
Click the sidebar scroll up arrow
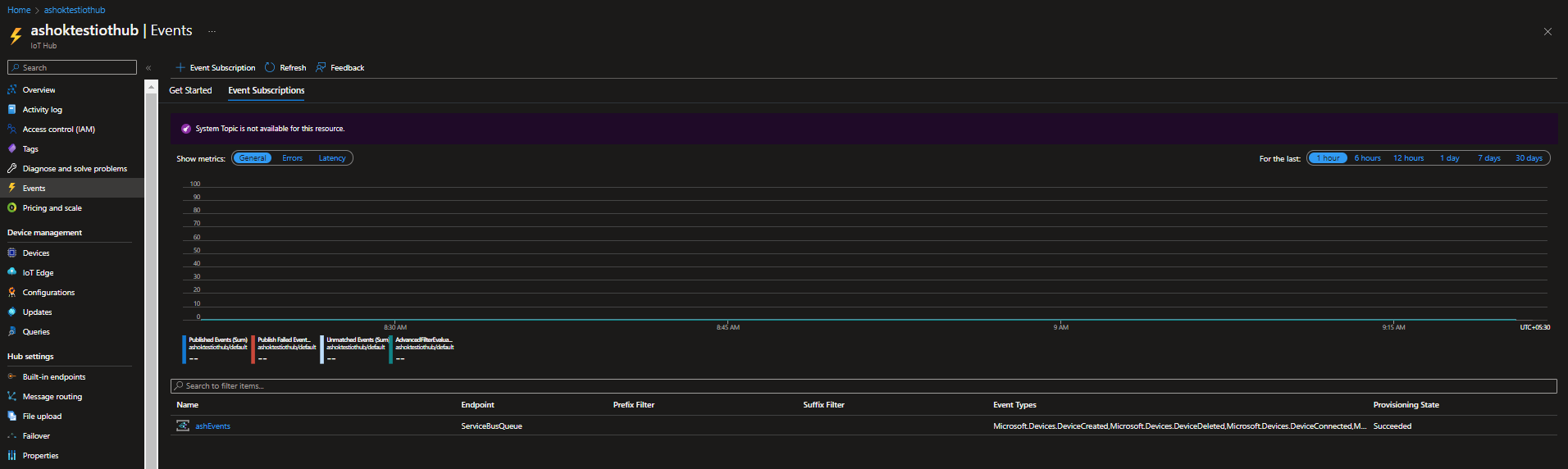pos(151,86)
